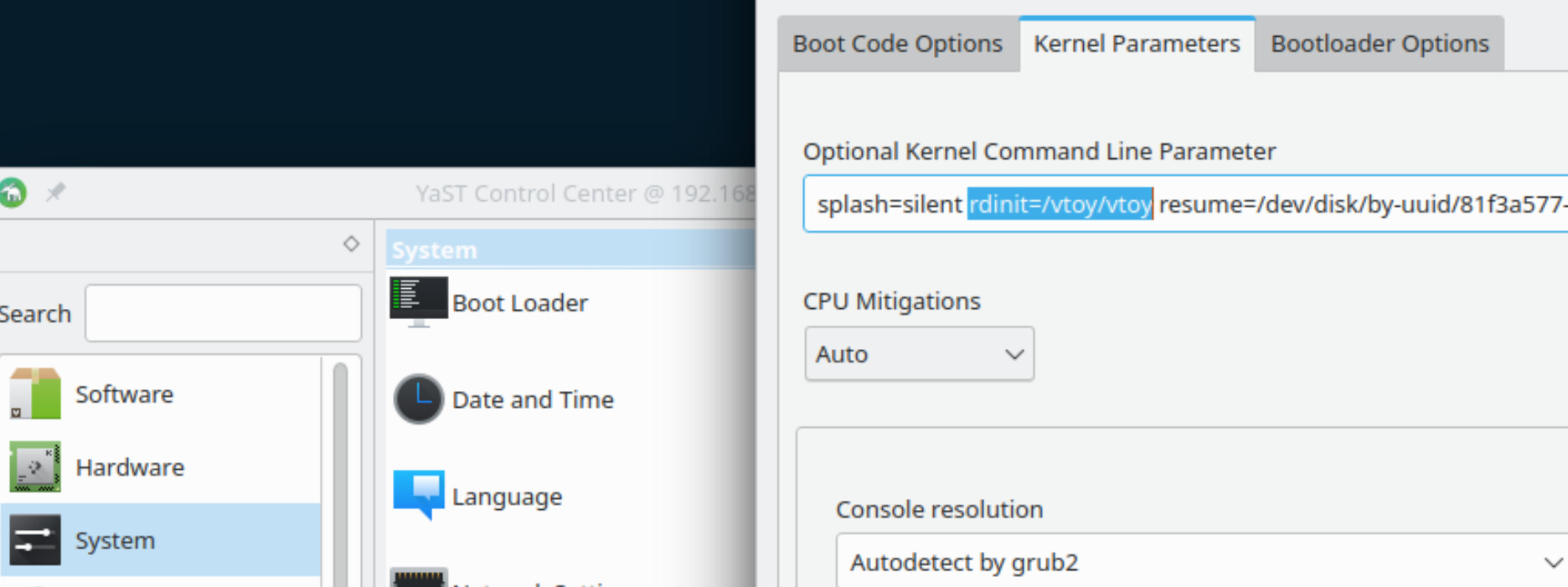Screen dimensions: 1568x587
Task: Click the Language speech bubble icon
Action: tap(418, 494)
